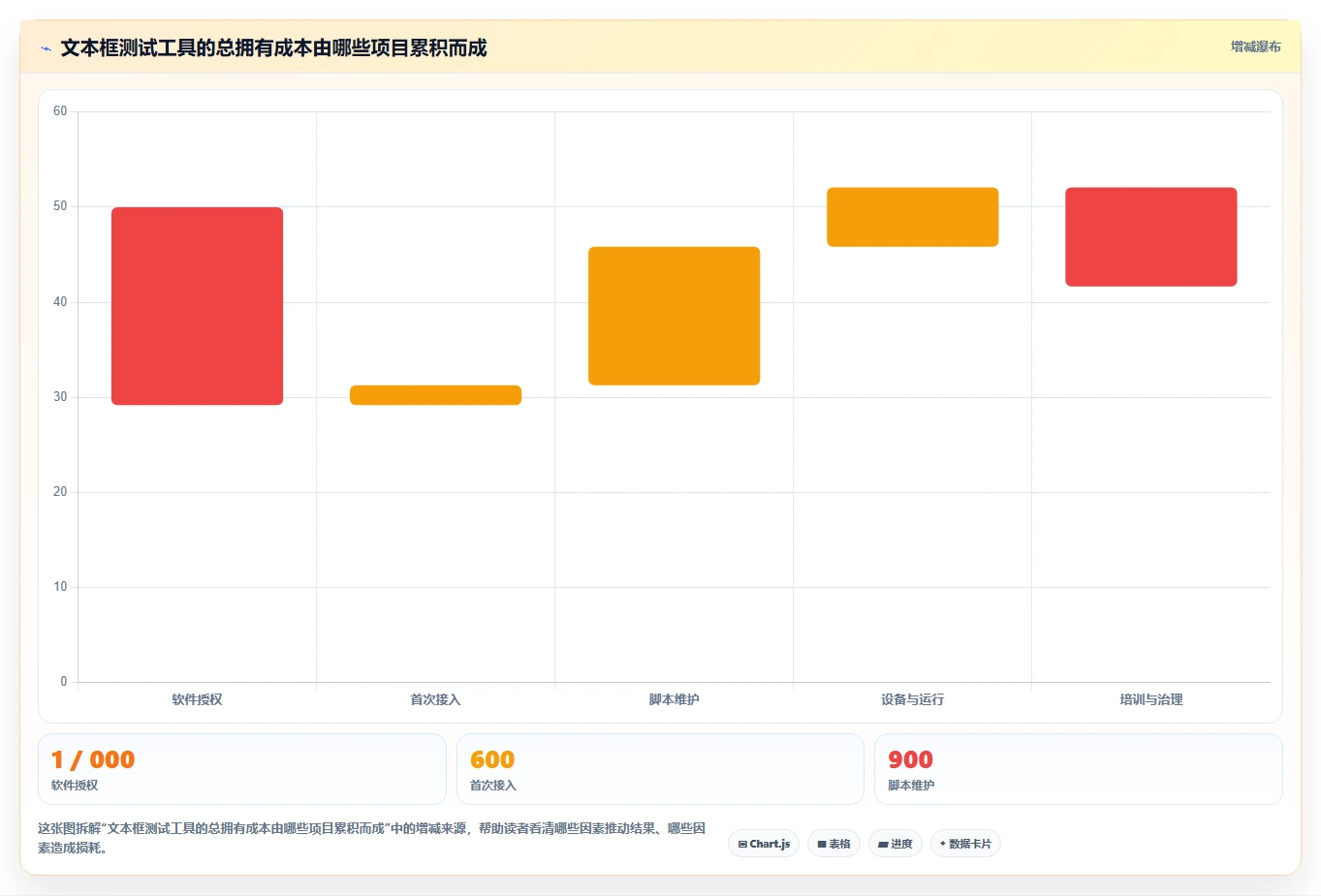1321x896 pixels.
Task: Click the 软件授权 x-axis label
Action: [x=197, y=699]
